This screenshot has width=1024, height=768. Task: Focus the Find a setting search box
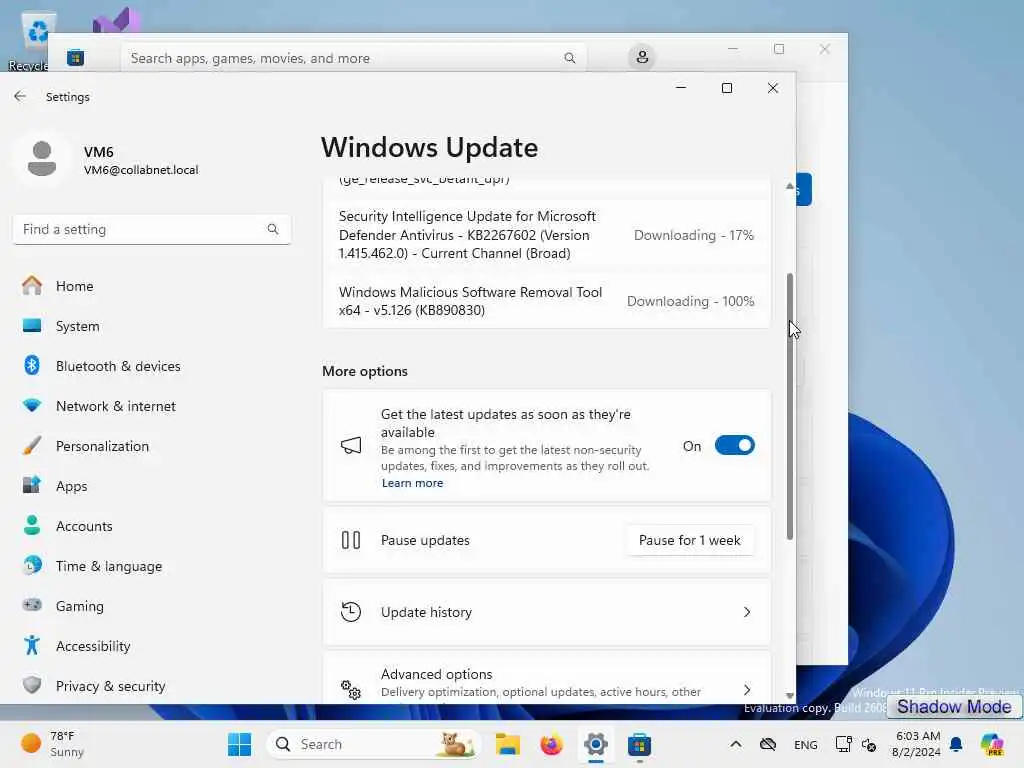tap(152, 229)
